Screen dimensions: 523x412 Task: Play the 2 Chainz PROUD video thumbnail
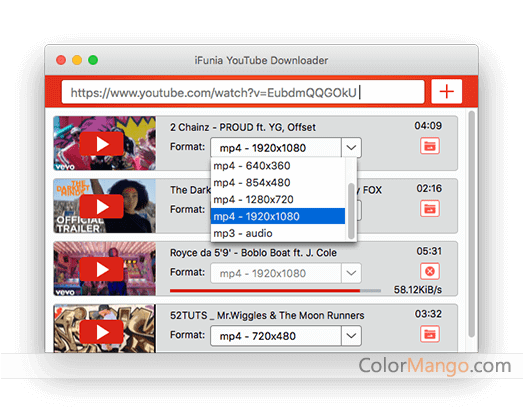[101, 144]
